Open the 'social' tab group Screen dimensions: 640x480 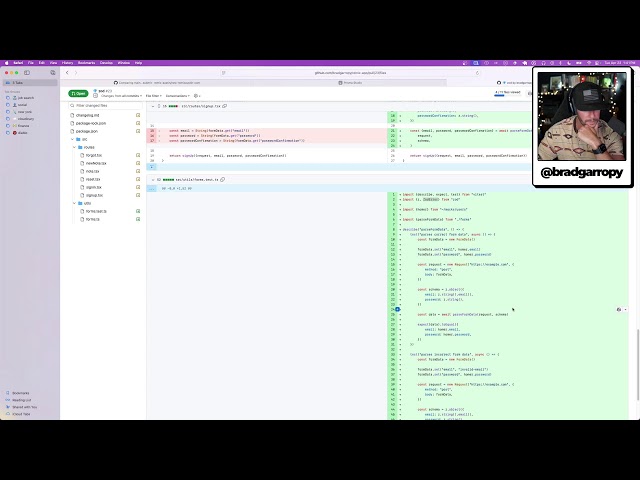point(22,105)
